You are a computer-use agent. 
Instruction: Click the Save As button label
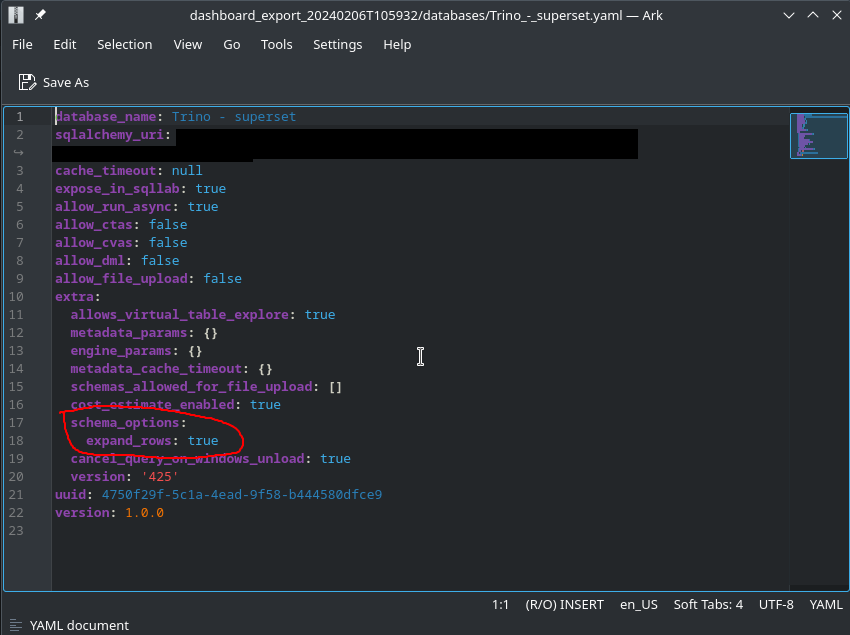[x=66, y=82]
